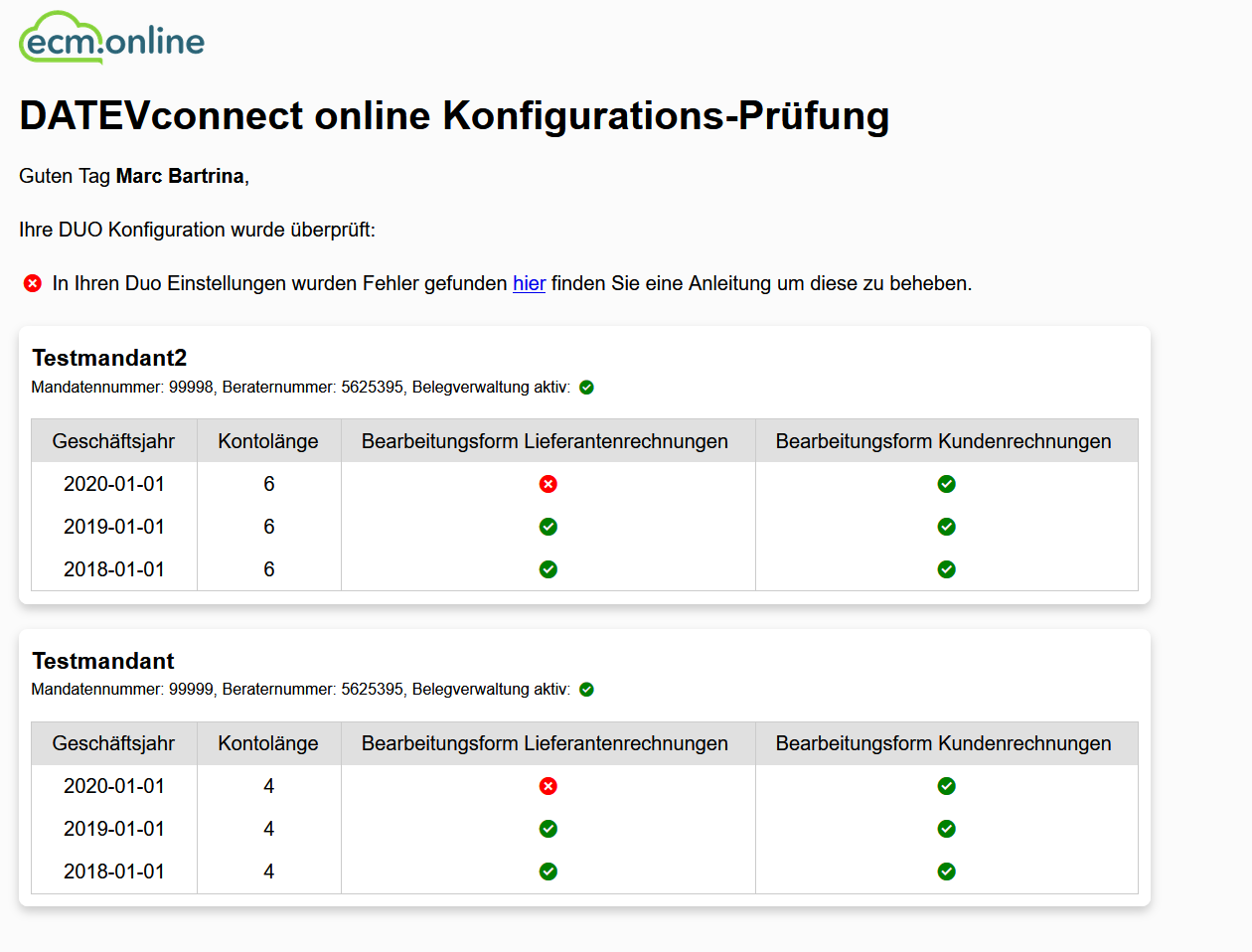Click green Kundenrechnungen check in Kontolänge 4 row 2018-01-01
Viewport: 1252px width, 952px height.
point(947,872)
